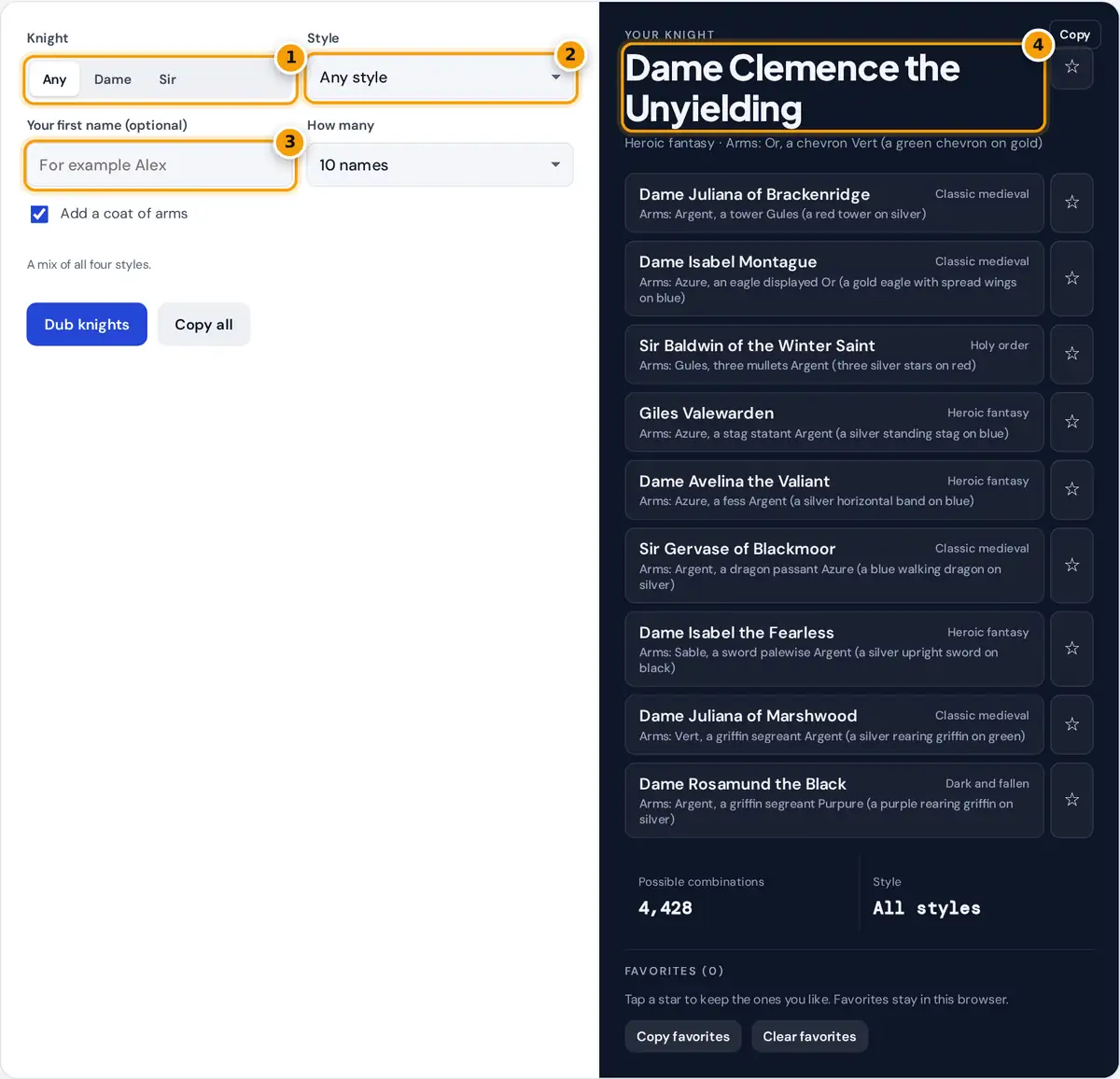Star Sir Baldwin of the Winter Saint

point(1071,354)
